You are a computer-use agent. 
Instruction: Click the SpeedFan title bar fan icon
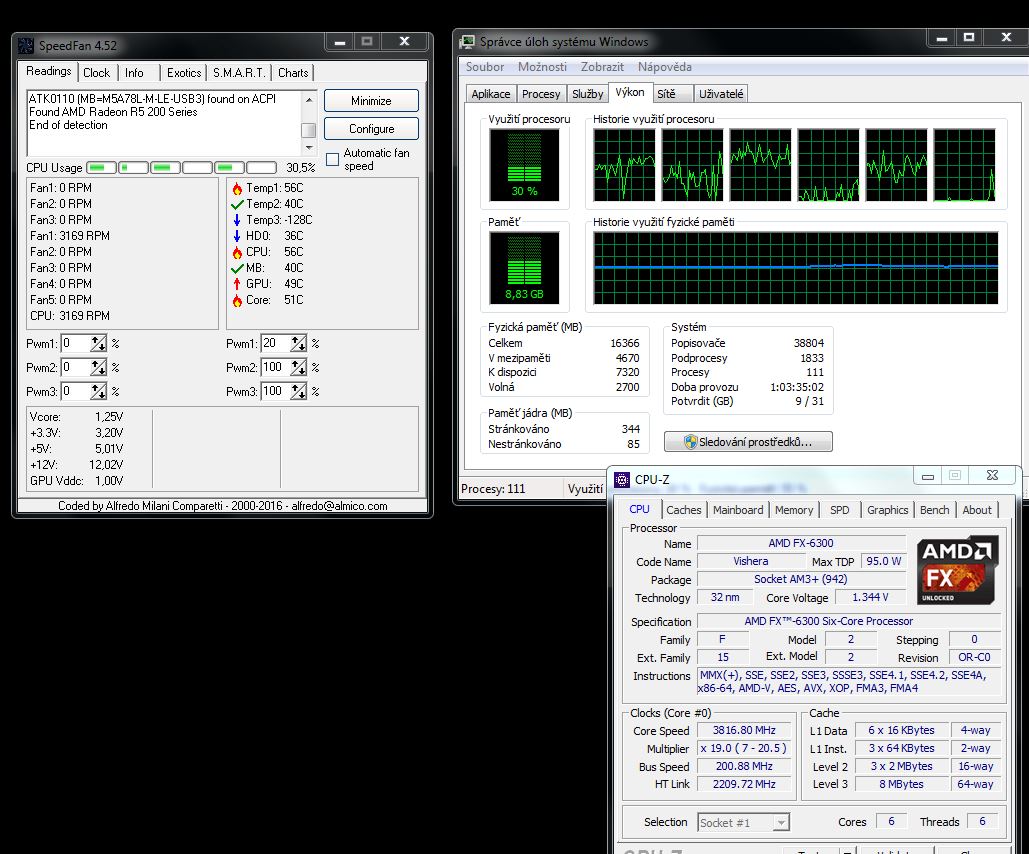coord(27,44)
